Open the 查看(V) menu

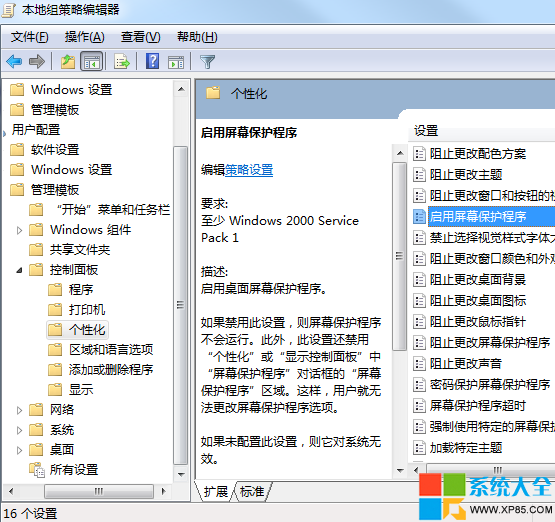pos(141,37)
